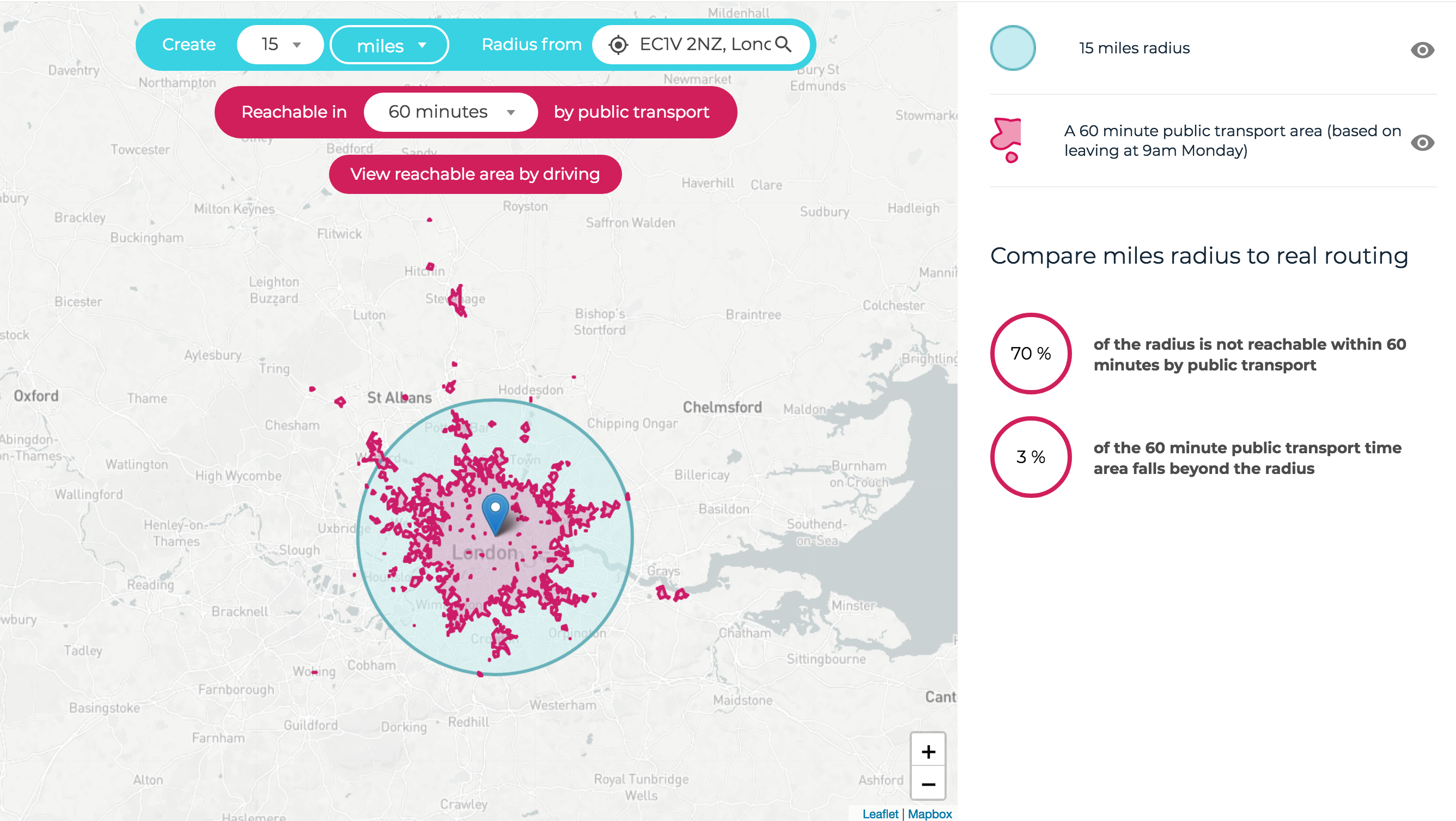Screen dimensions: 1456x821
Task: Hide the 15 miles radius using the eye toggle
Action: click(x=1423, y=50)
